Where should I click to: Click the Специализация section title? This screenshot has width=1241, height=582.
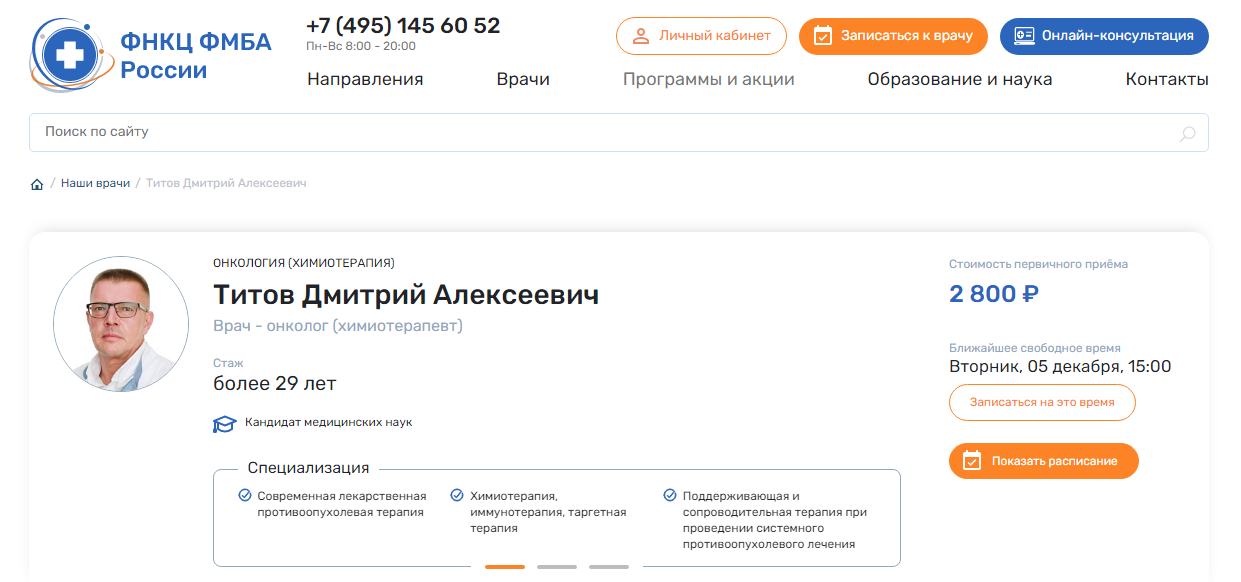pos(308,468)
